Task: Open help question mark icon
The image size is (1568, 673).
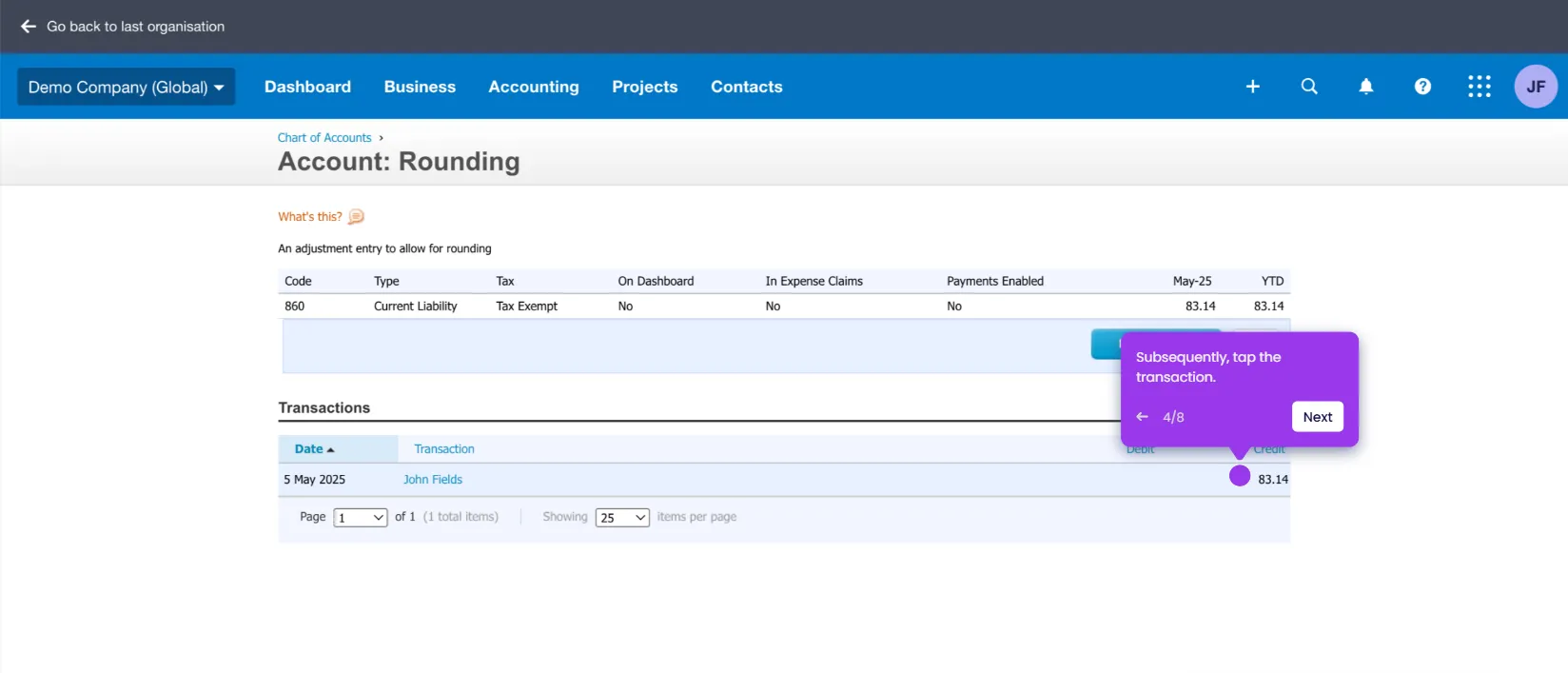Action: coord(1422,87)
